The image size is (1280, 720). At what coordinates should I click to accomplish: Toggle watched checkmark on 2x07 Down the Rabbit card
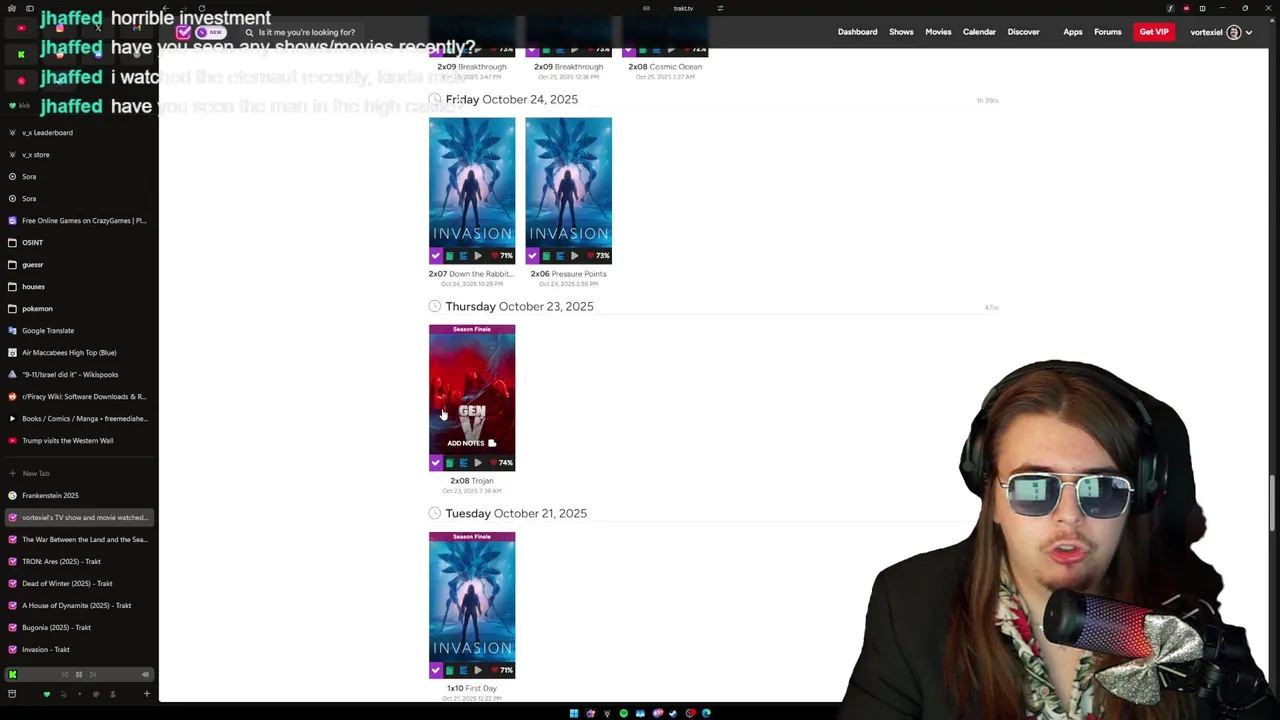(436, 256)
